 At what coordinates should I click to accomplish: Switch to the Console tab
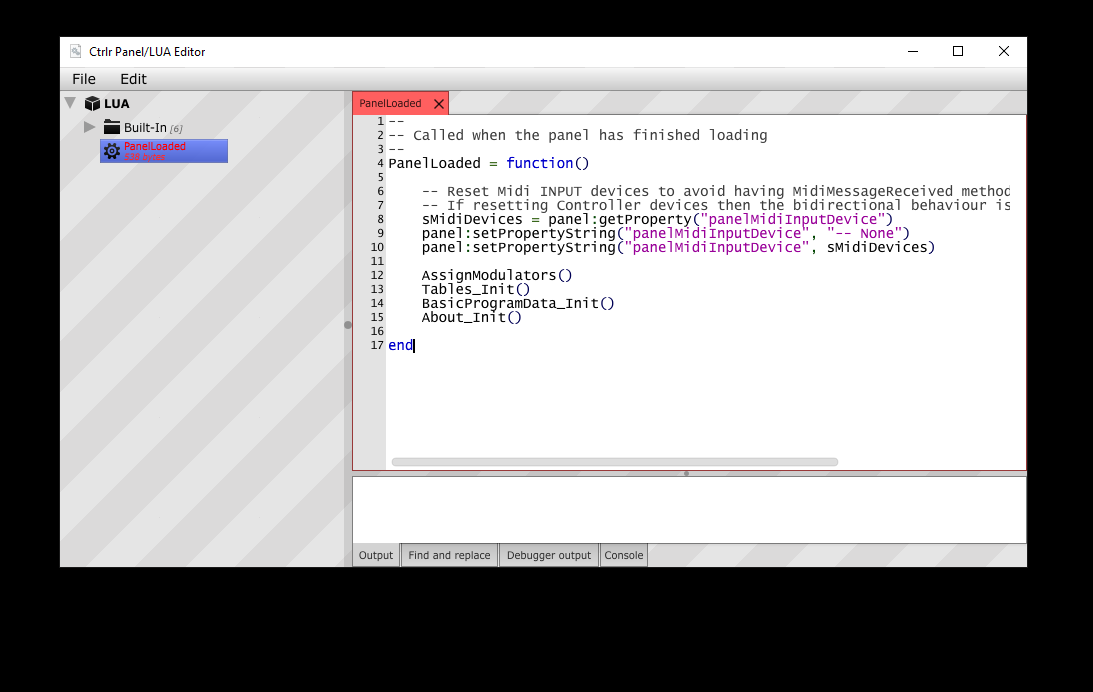(623, 555)
